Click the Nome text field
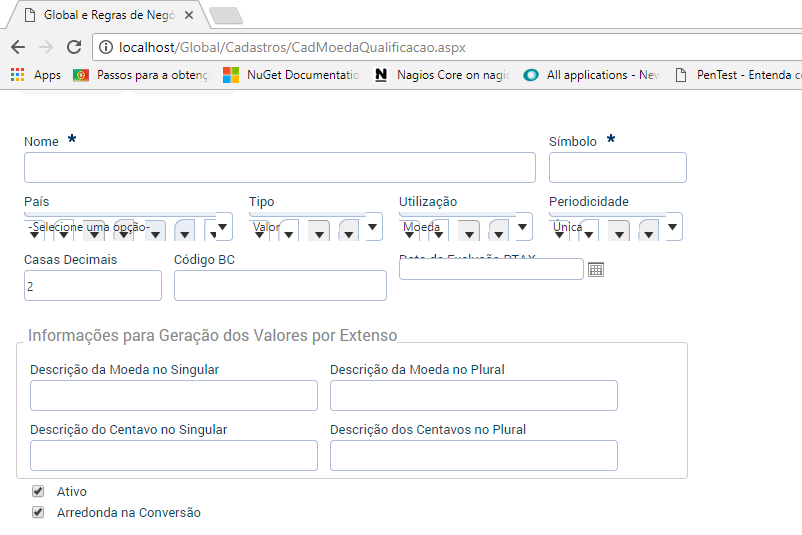 [280, 167]
